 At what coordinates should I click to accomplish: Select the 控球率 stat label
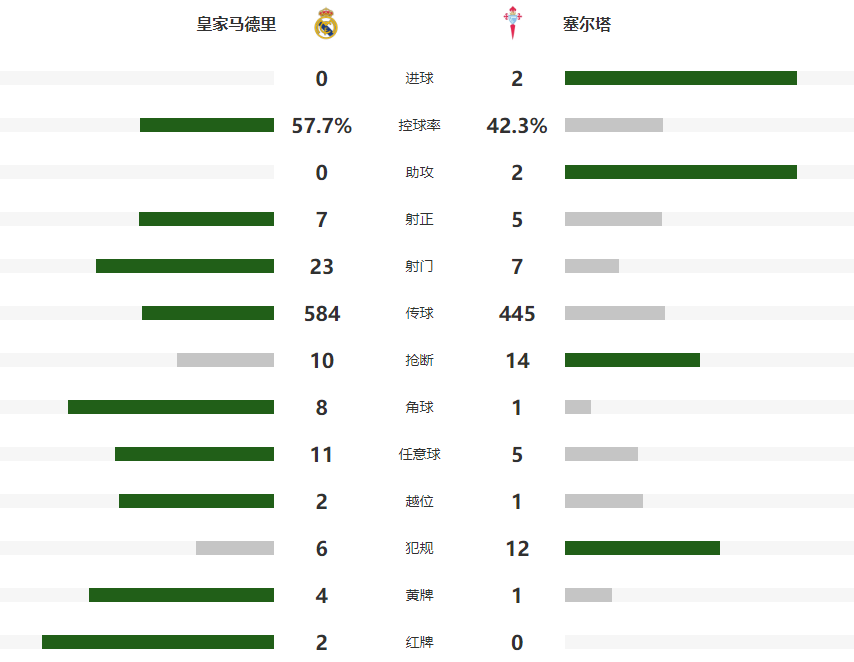[420, 125]
